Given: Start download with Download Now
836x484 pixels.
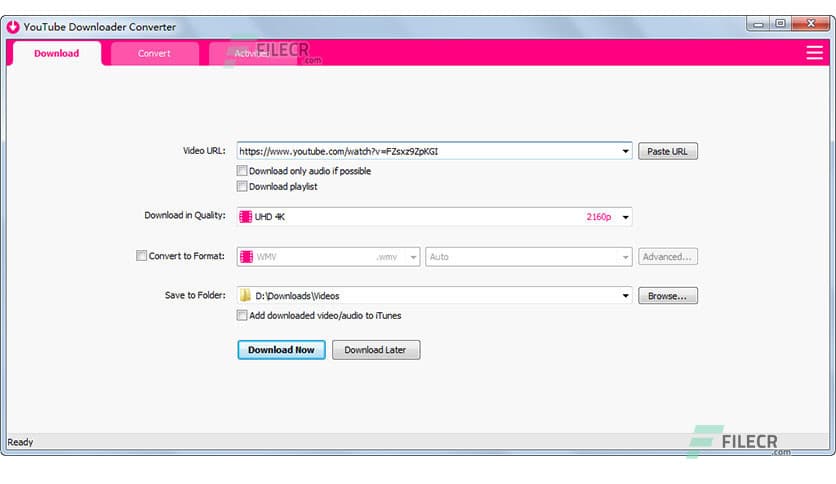Looking at the screenshot, I should (x=282, y=350).
